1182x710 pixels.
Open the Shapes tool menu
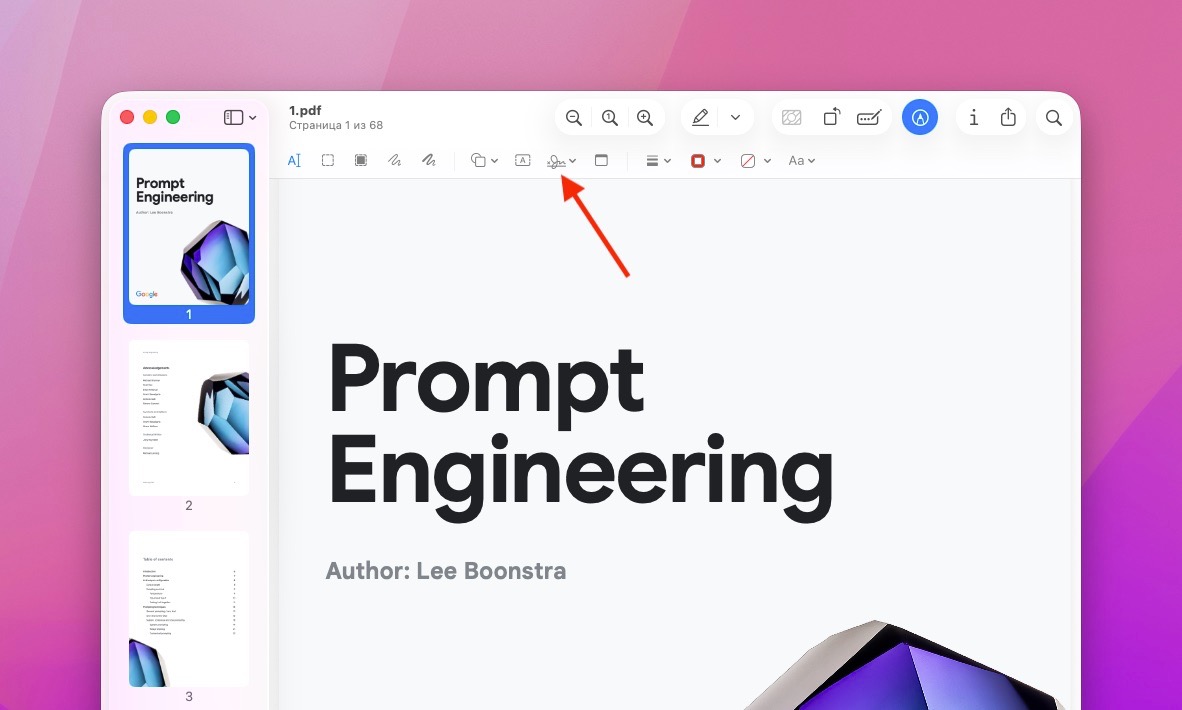pyautogui.click(x=484, y=161)
